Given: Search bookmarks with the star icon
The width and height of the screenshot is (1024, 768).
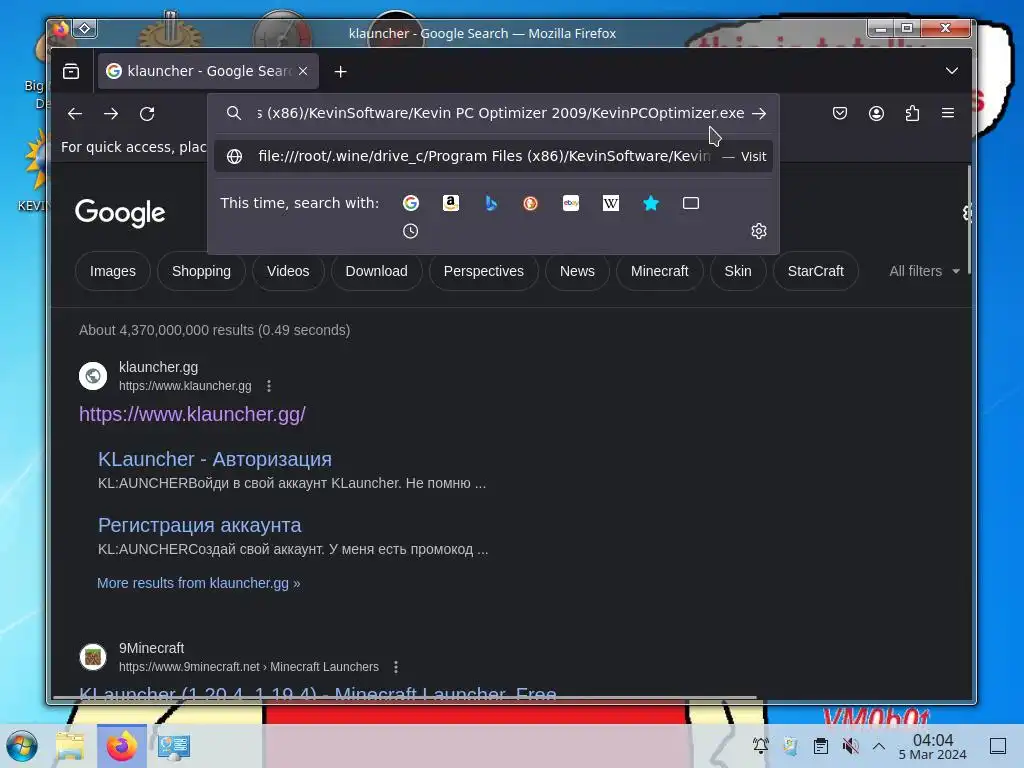Looking at the screenshot, I should [650, 203].
